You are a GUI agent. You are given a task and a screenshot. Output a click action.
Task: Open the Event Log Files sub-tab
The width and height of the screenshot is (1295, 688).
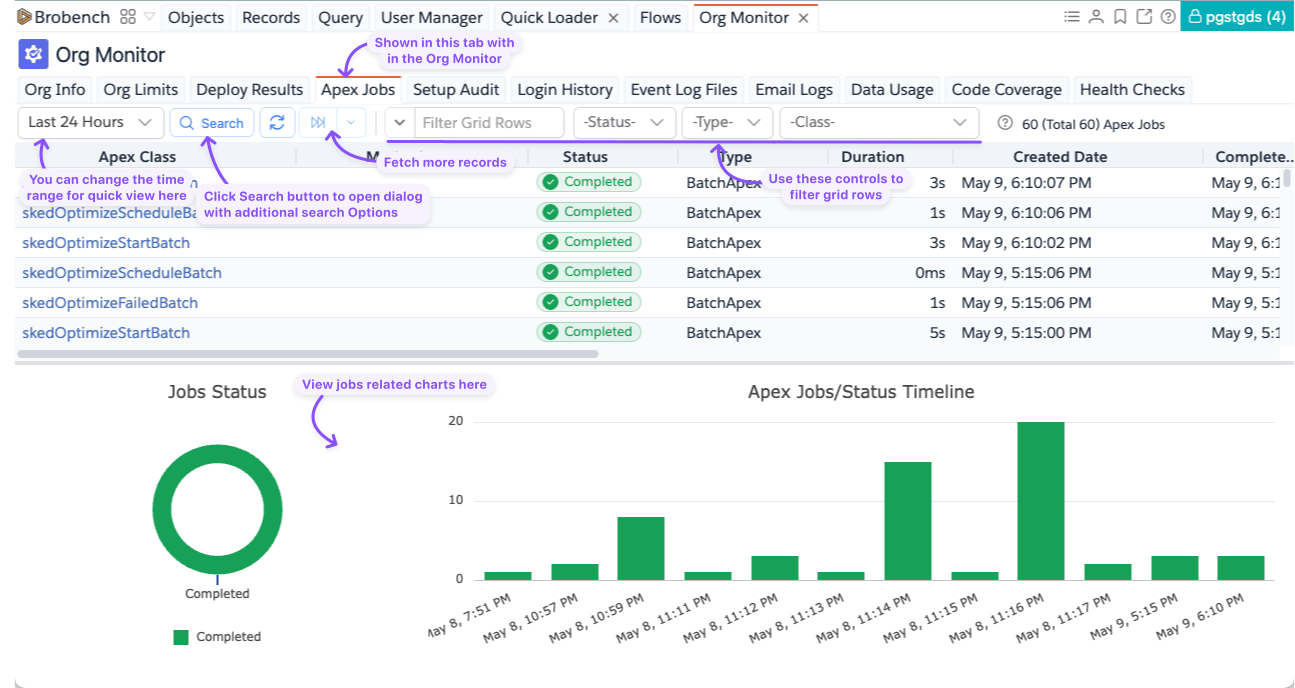coord(684,90)
